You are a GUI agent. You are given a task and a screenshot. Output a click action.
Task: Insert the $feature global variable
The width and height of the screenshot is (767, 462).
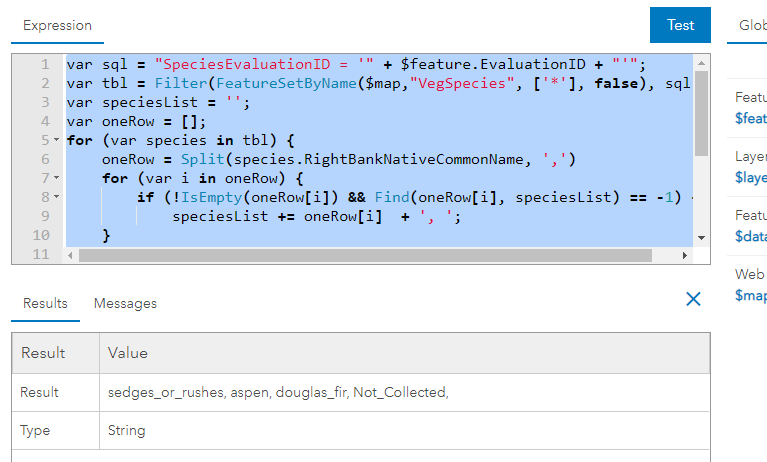point(750,118)
